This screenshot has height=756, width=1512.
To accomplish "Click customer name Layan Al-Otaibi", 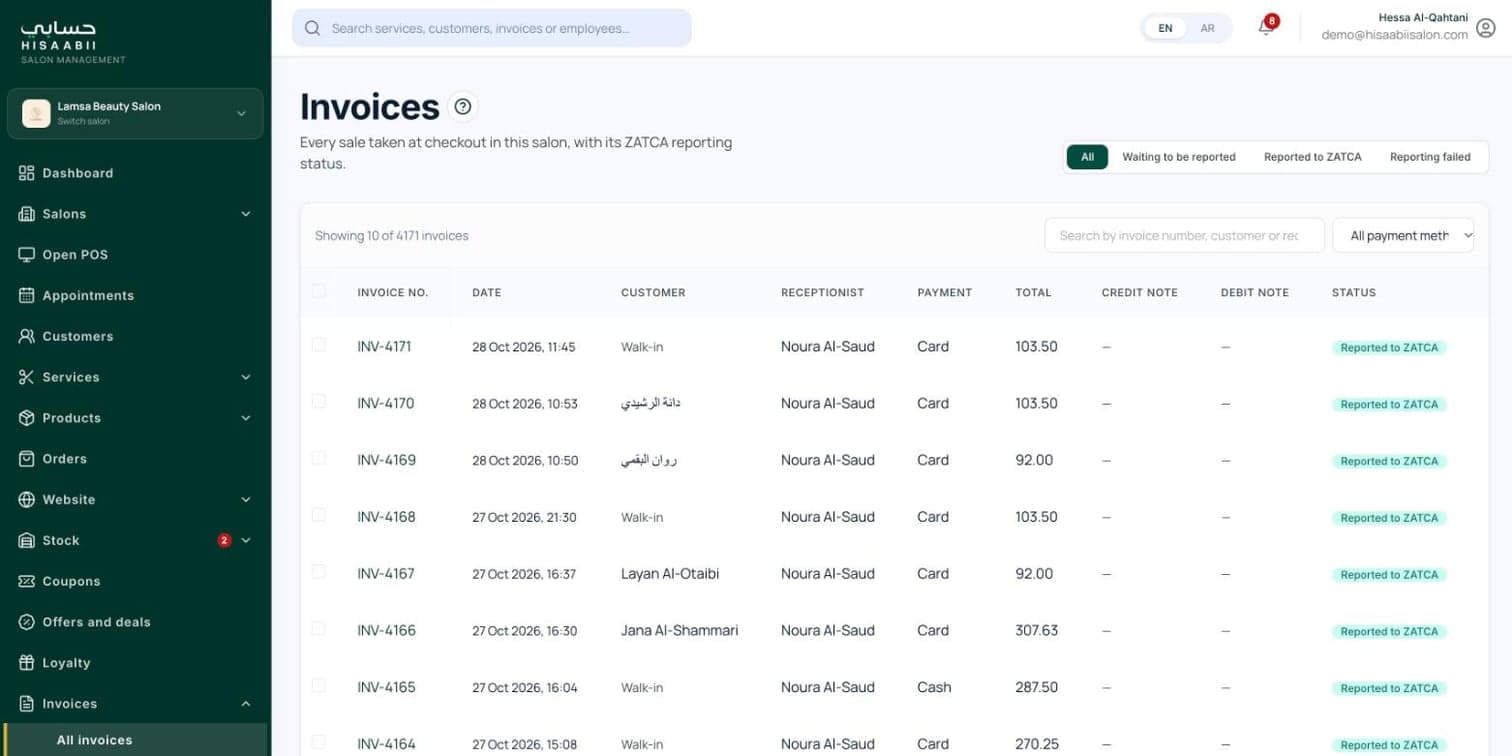I will (670, 574).
